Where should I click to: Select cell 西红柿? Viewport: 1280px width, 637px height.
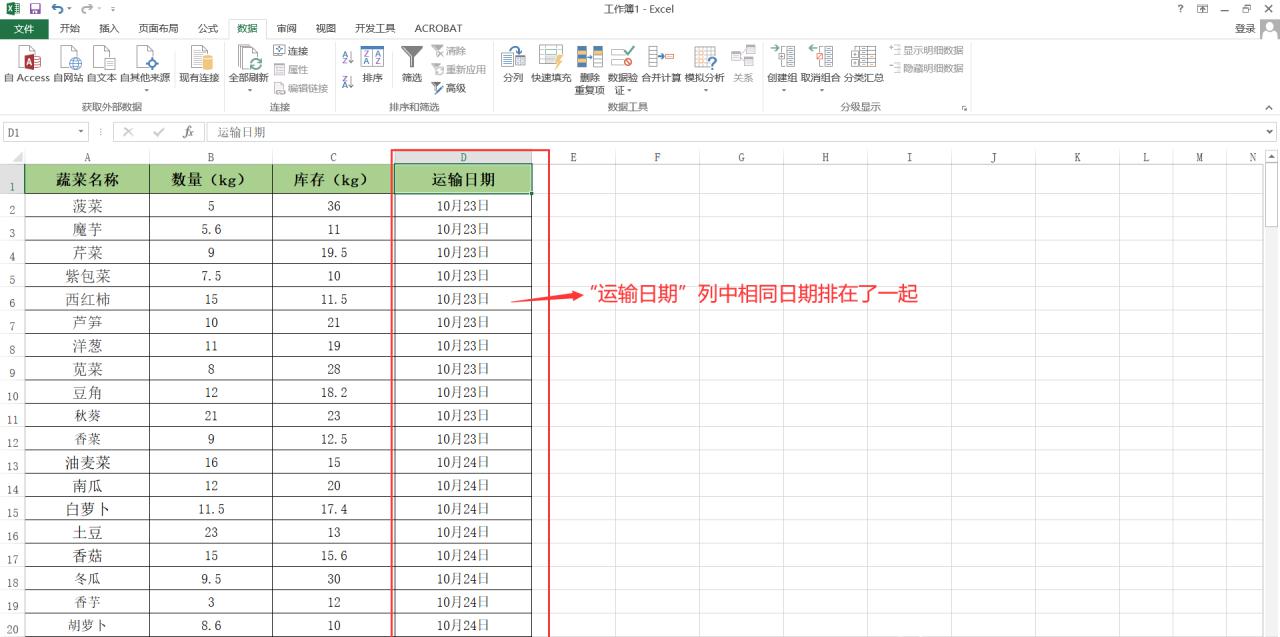[87, 299]
